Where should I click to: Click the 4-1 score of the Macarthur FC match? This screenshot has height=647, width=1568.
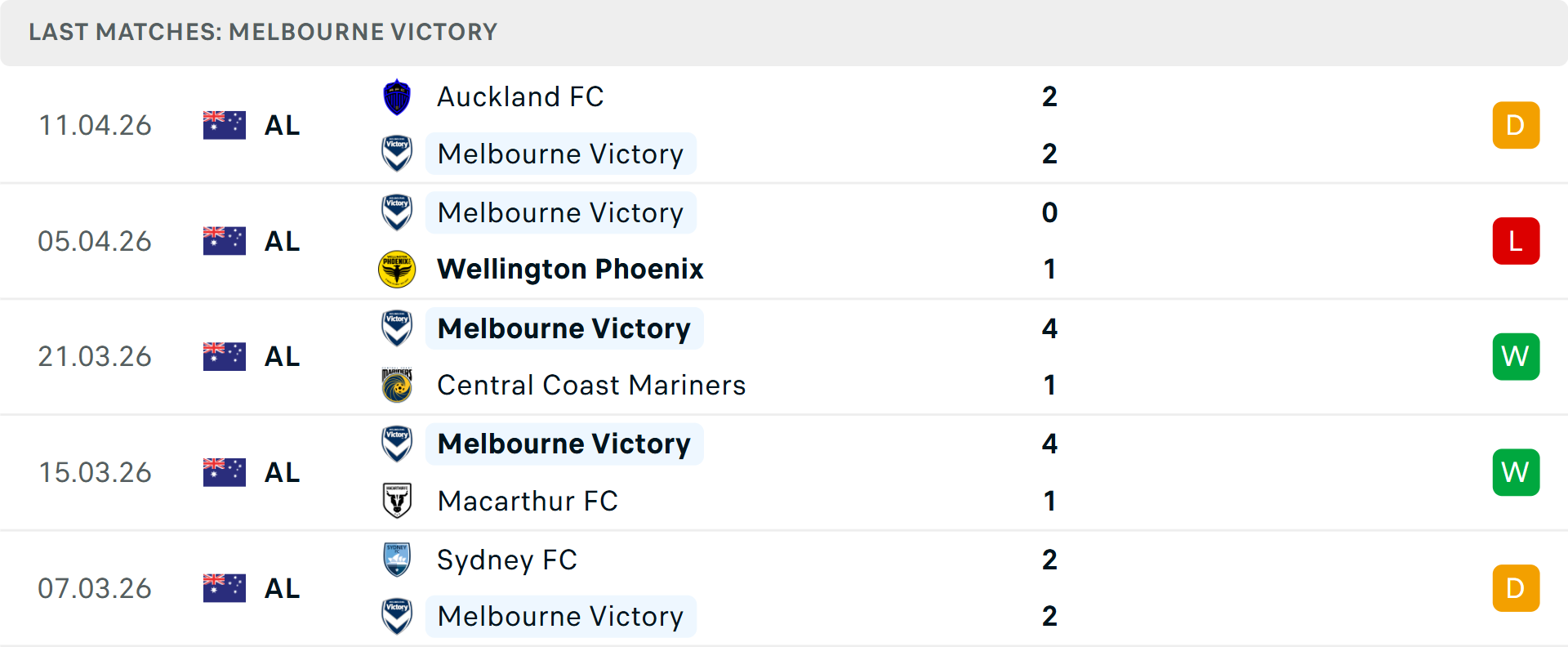[1050, 471]
